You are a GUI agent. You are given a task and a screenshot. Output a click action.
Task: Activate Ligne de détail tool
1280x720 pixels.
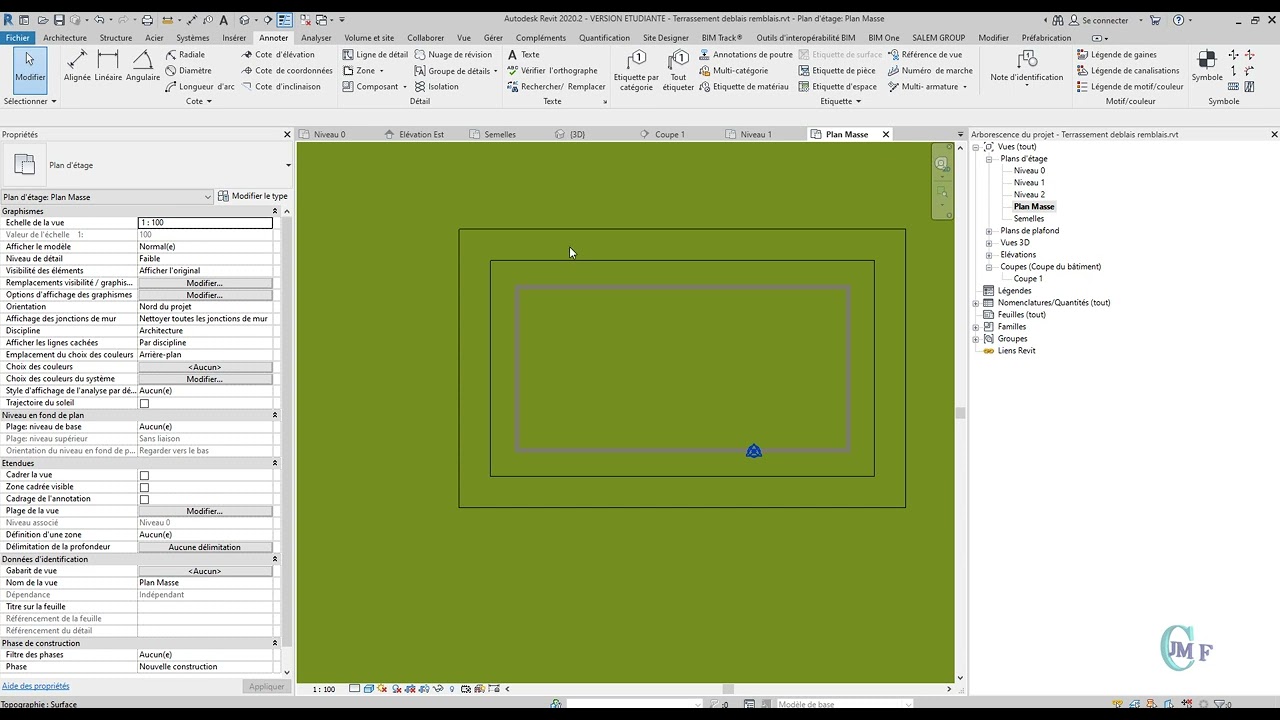[375, 55]
